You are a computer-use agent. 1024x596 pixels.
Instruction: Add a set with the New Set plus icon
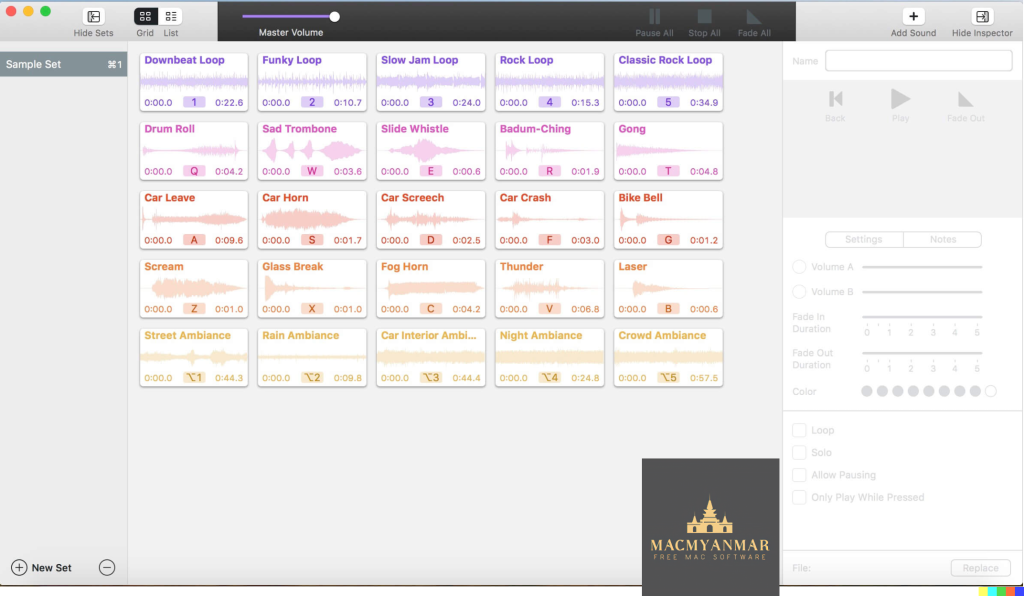[x=19, y=567]
